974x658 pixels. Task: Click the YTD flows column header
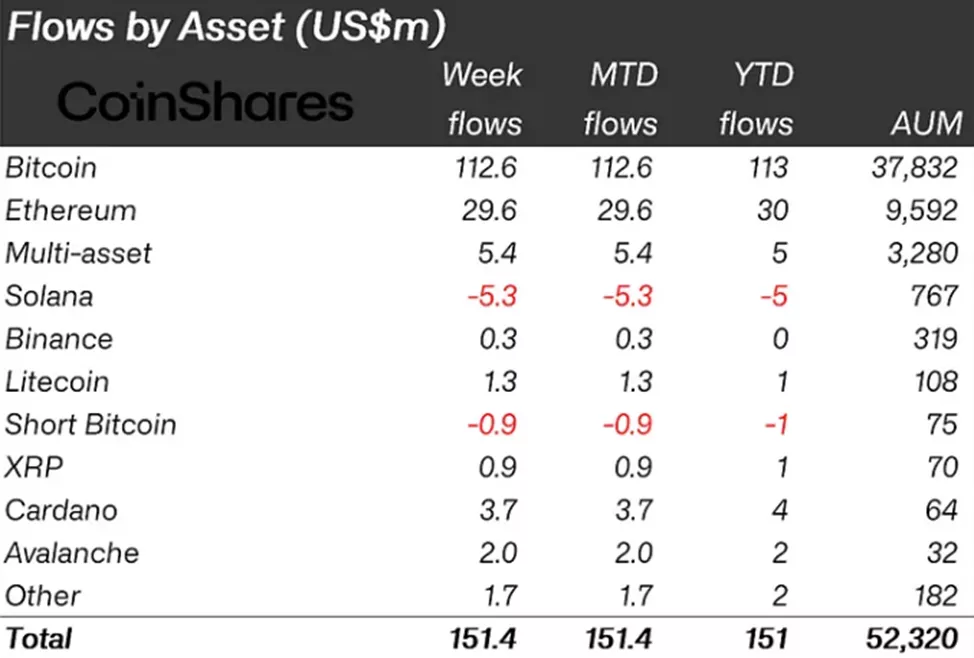(x=756, y=99)
